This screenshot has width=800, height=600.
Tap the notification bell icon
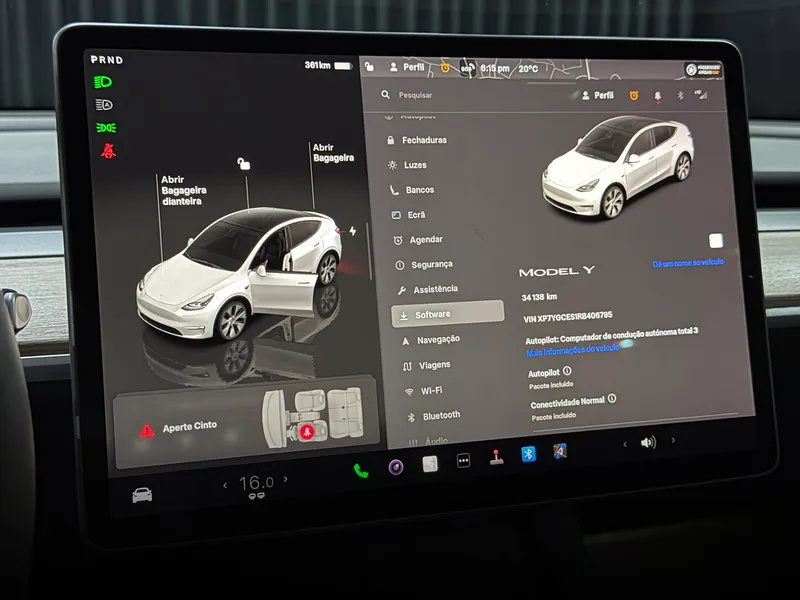pyautogui.click(x=658, y=96)
